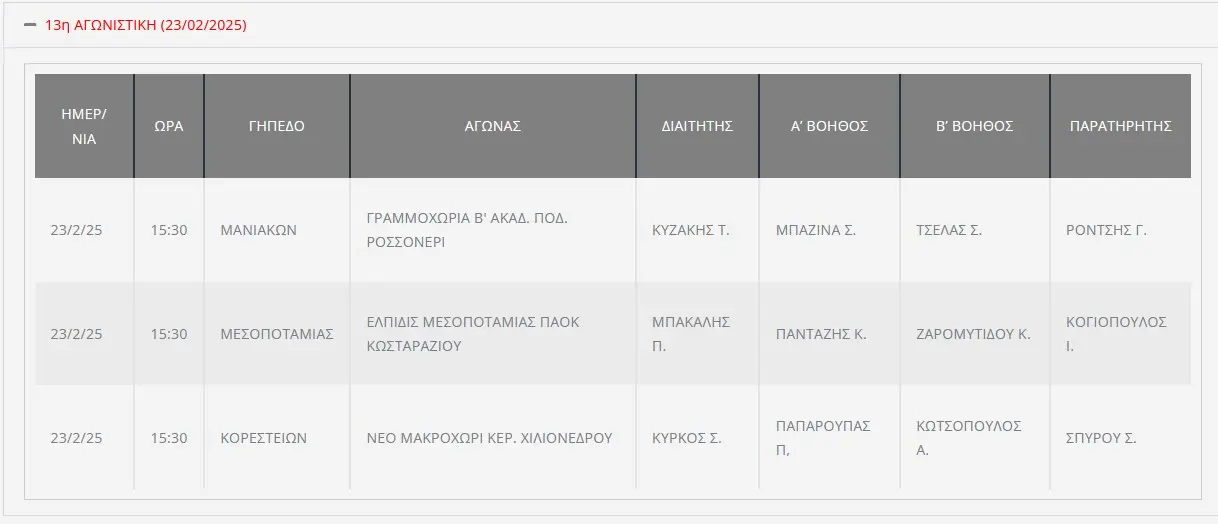Select the ΜΕΣΟΠΟΤΑΜΙΑΣ stadium cell

(x=277, y=334)
